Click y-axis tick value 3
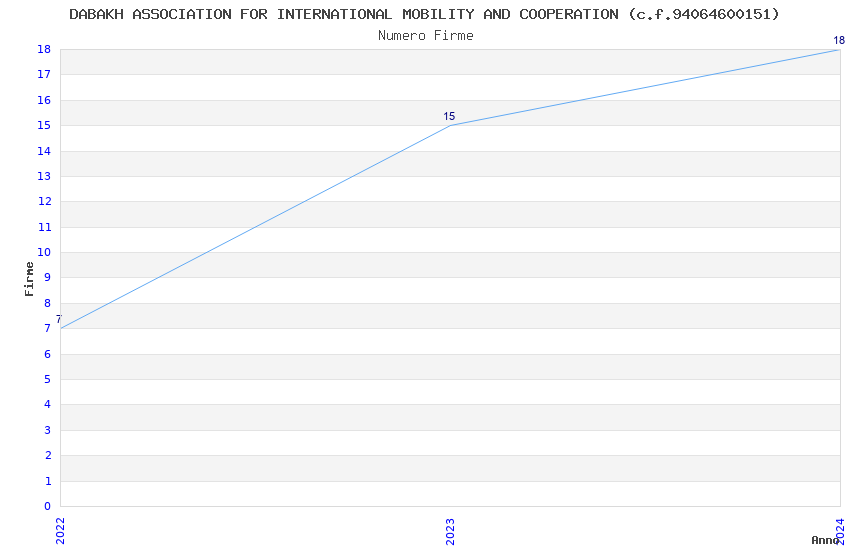 tap(48, 430)
